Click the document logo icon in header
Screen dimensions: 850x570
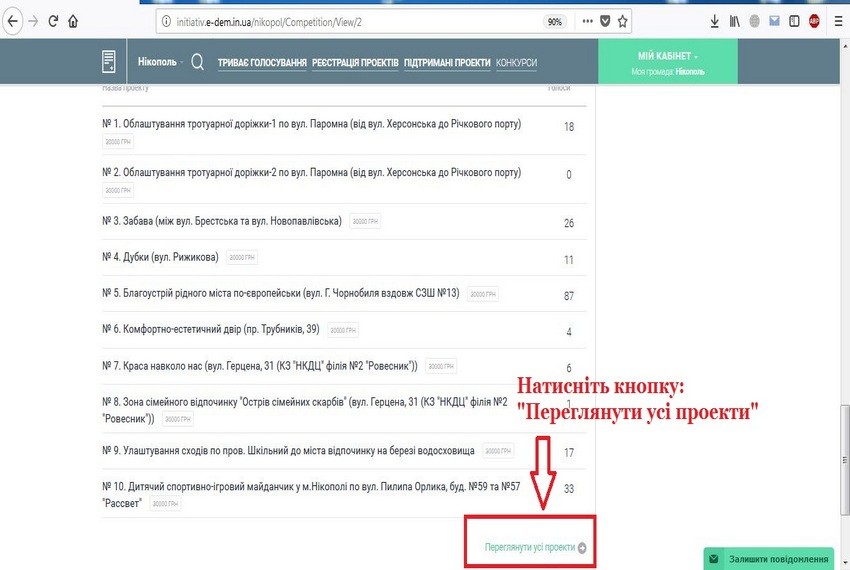click(x=109, y=61)
